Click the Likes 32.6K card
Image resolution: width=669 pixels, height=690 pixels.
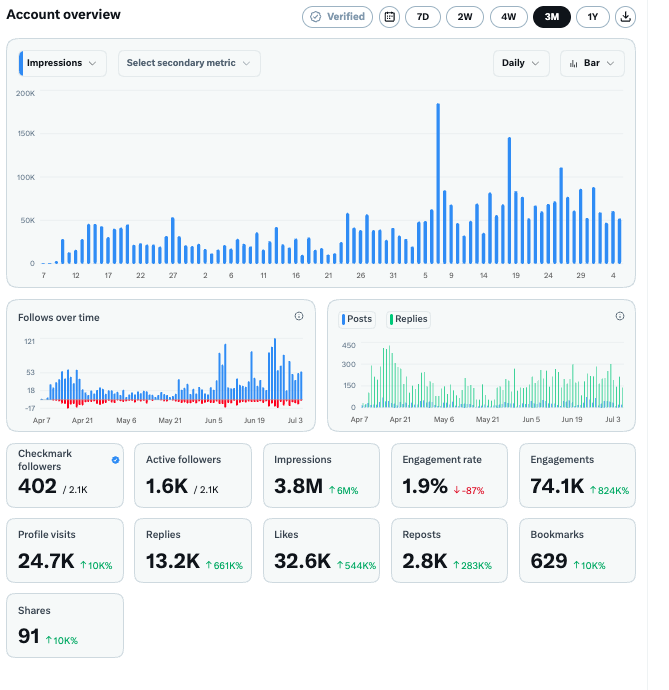pyautogui.click(x=321, y=551)
